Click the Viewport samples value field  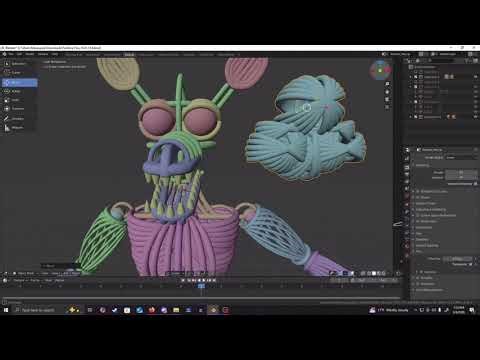[461, 178]
